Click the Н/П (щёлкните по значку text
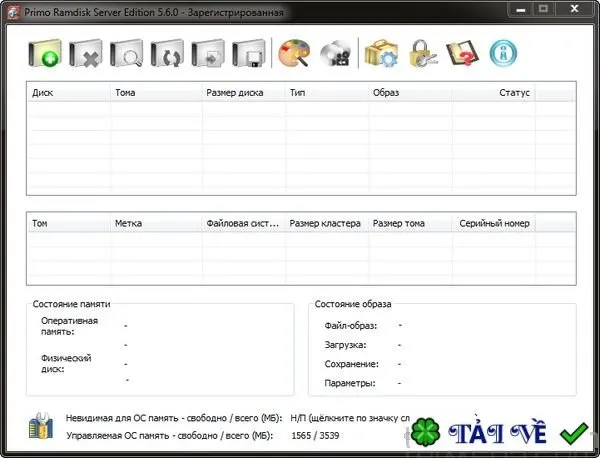Image resolution: width=600 pixels, height=458 pixels. 350,418
